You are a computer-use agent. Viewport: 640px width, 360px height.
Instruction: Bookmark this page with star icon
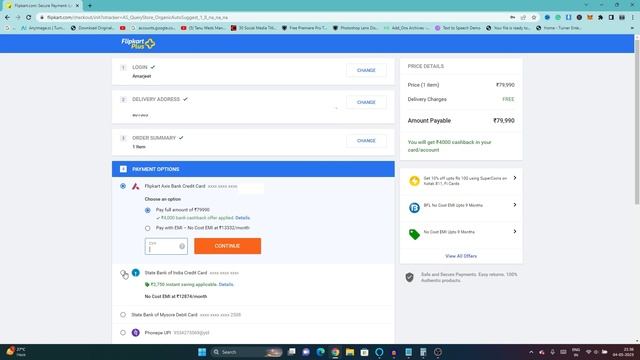click(534, 18)
